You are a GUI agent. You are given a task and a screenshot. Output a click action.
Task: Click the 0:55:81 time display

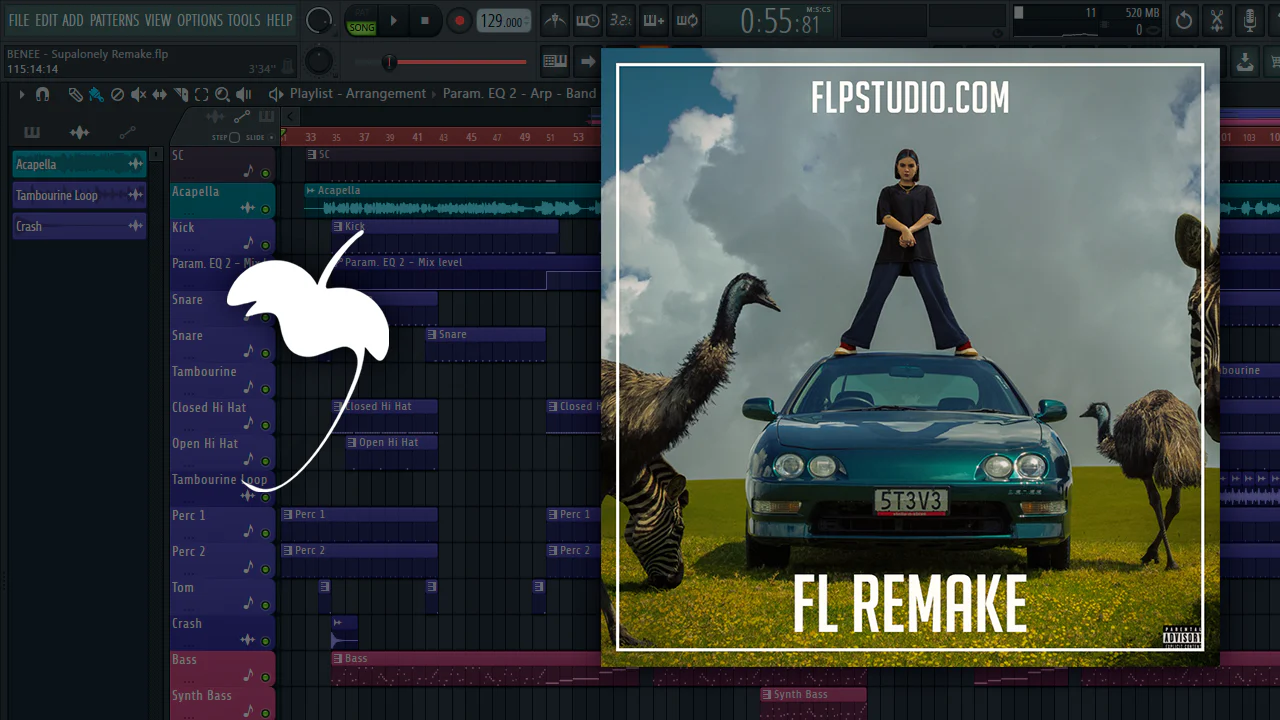(x=780, y=20)
